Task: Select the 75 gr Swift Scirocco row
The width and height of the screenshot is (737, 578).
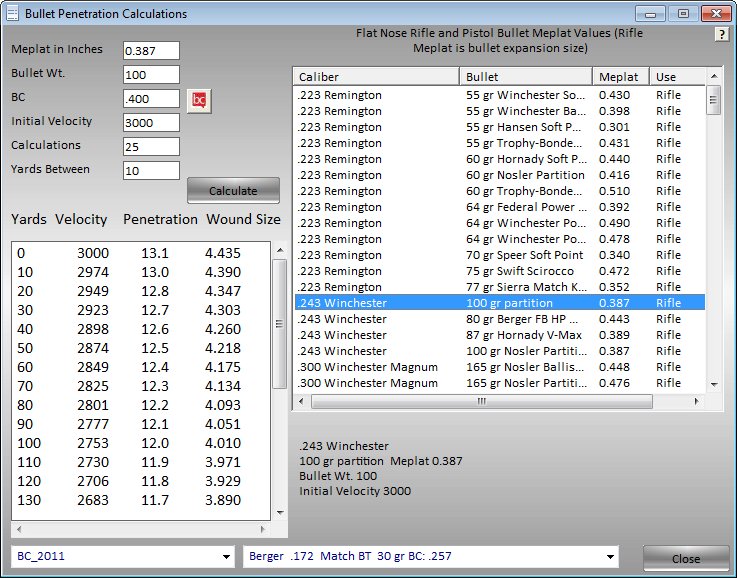Action: 500,271
